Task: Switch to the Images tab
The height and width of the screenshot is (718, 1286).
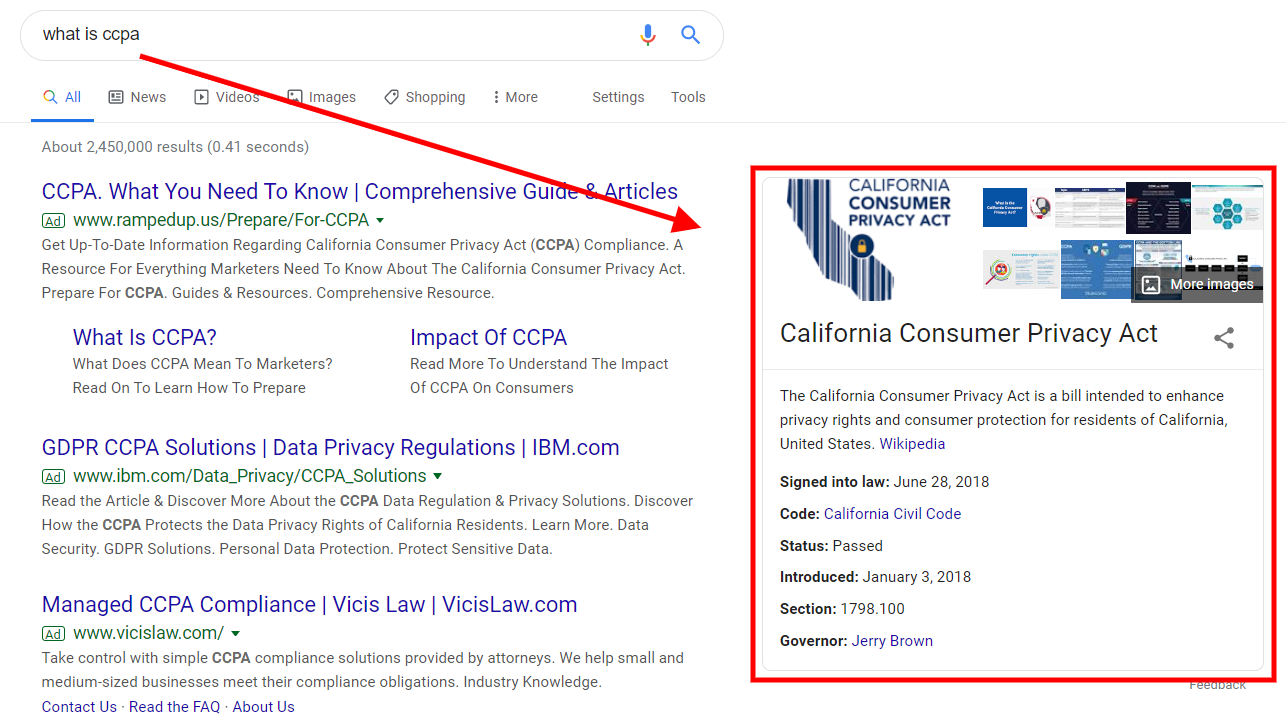Action: [x=321, y=97]
